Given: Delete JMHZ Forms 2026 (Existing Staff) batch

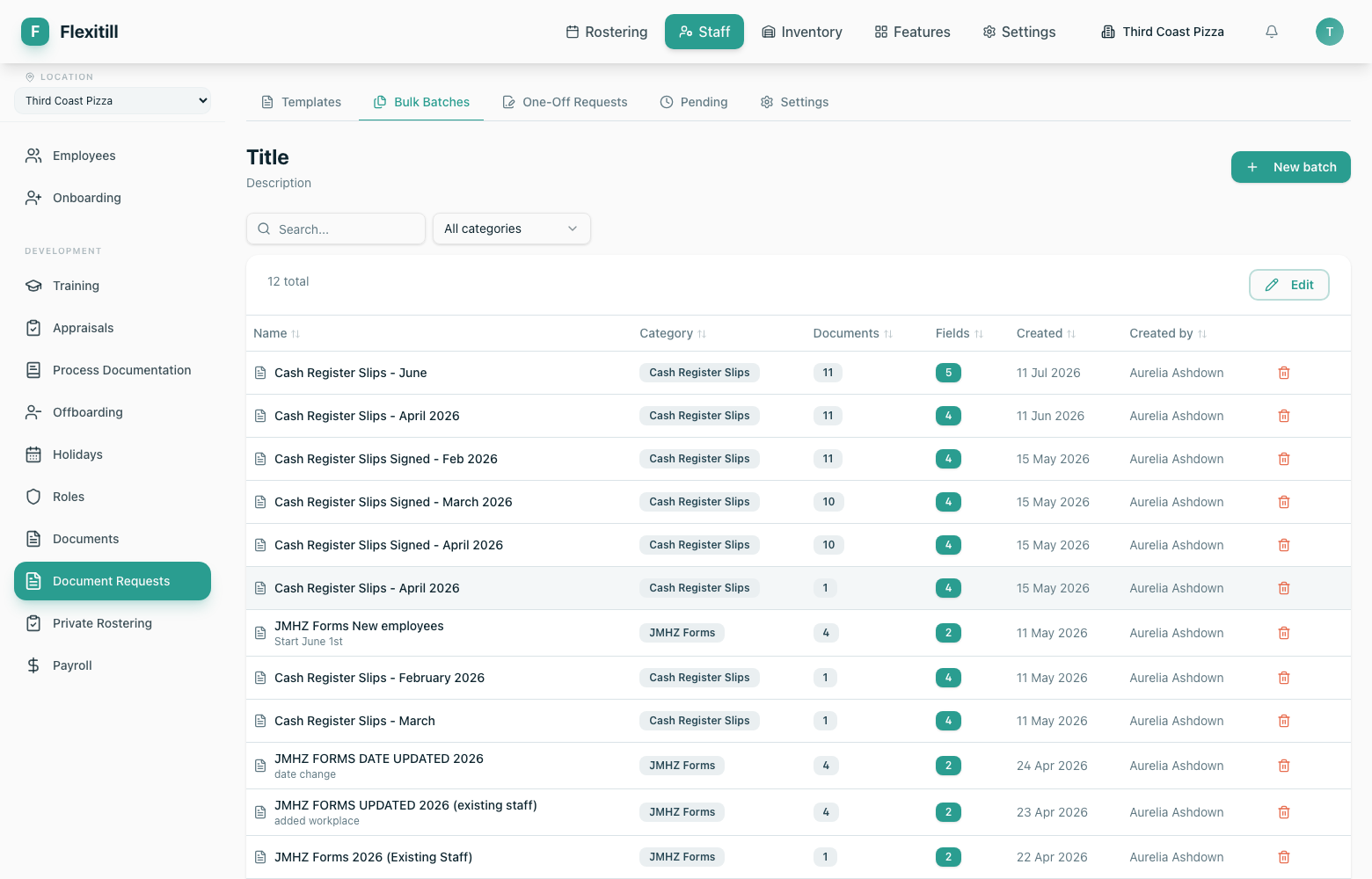Looking at the screenshot, I should [x=1284, y=857].
